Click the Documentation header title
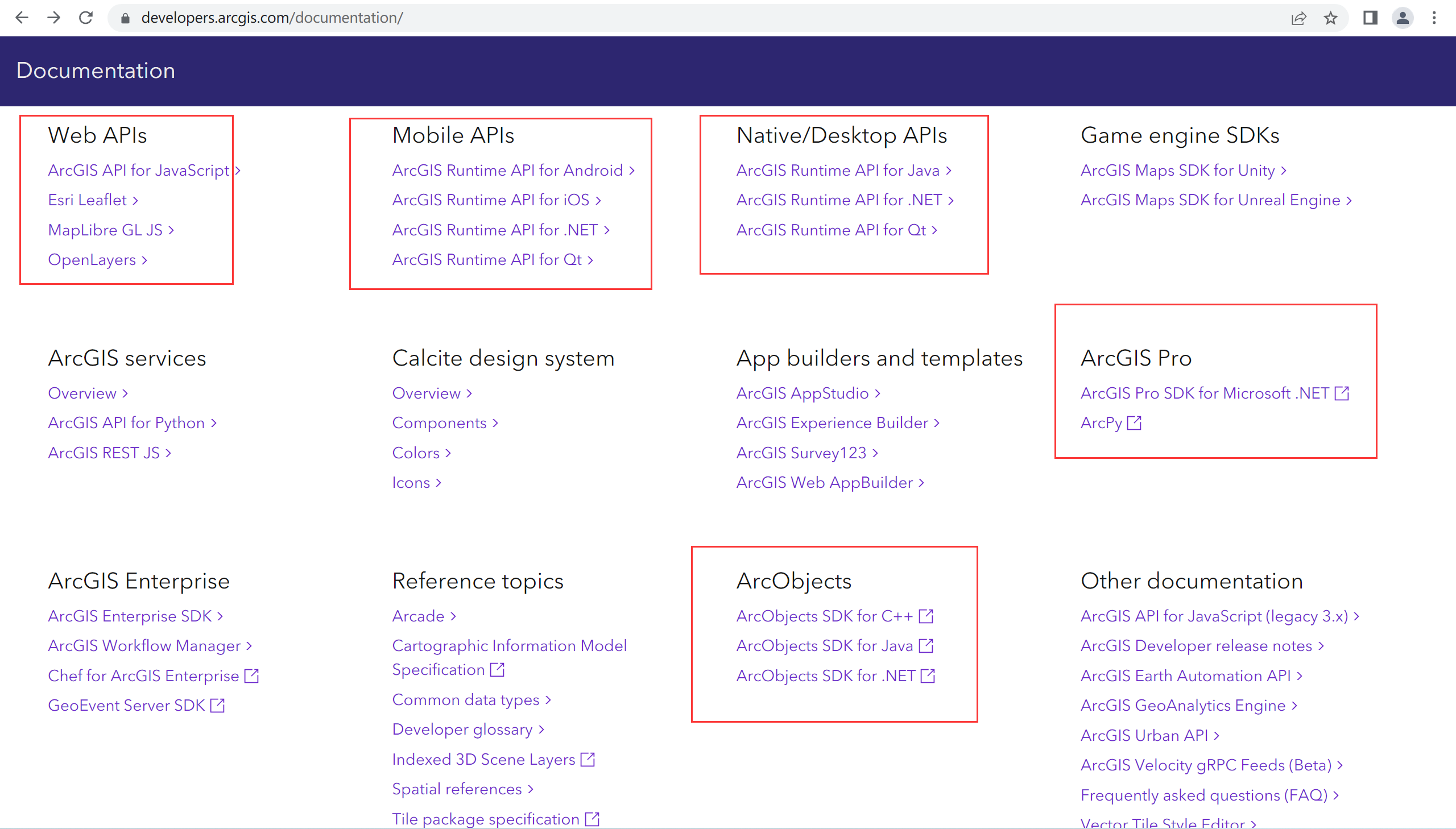 tap(96, 71)
